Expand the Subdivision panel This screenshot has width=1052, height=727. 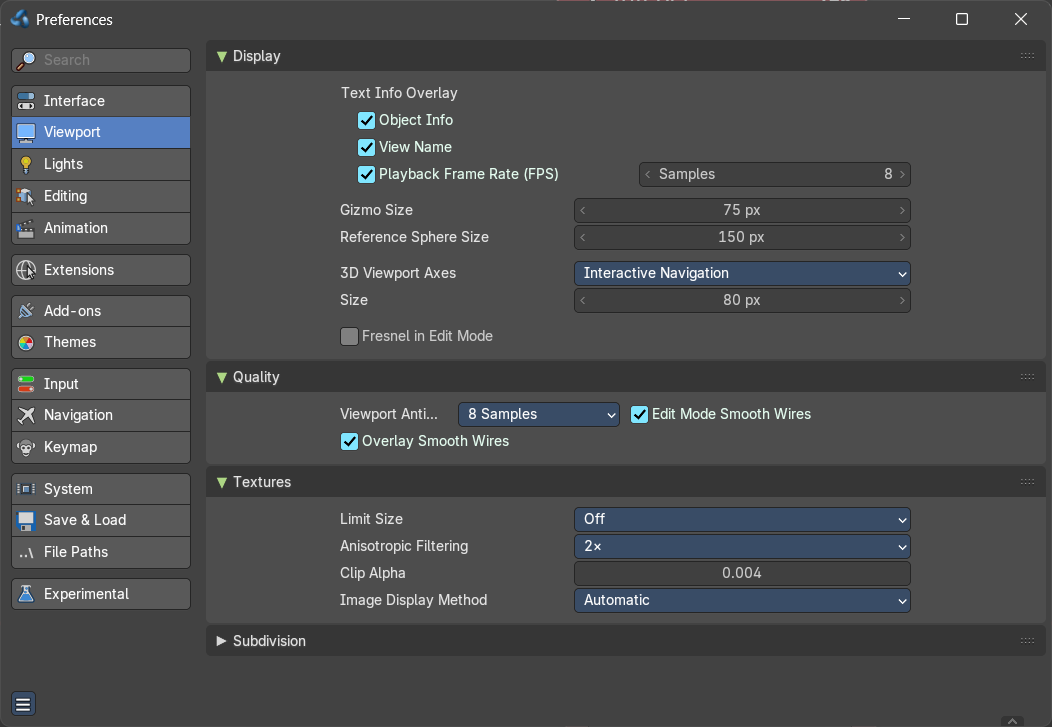(x=221, y=641)
